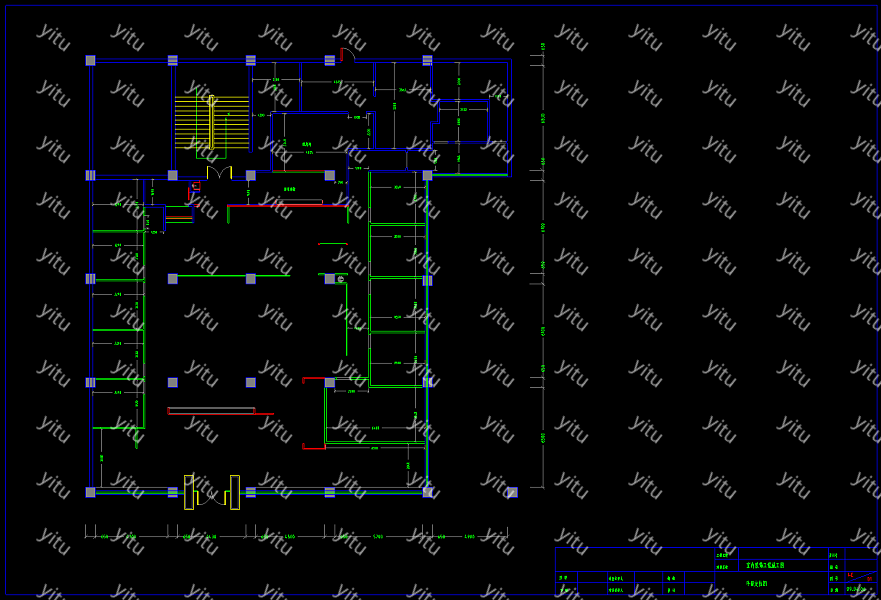Select the yellow double door below the staircase
881x600 pixels.
(219, 173)
